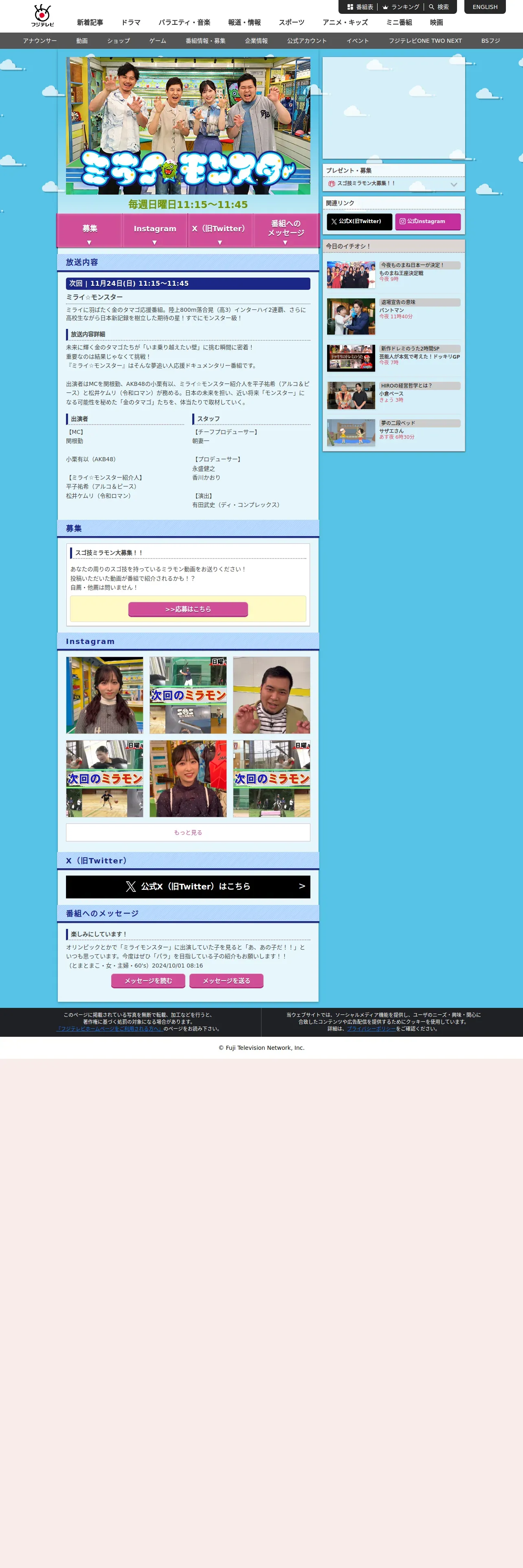Go to 動画 page

click(82, 41)
